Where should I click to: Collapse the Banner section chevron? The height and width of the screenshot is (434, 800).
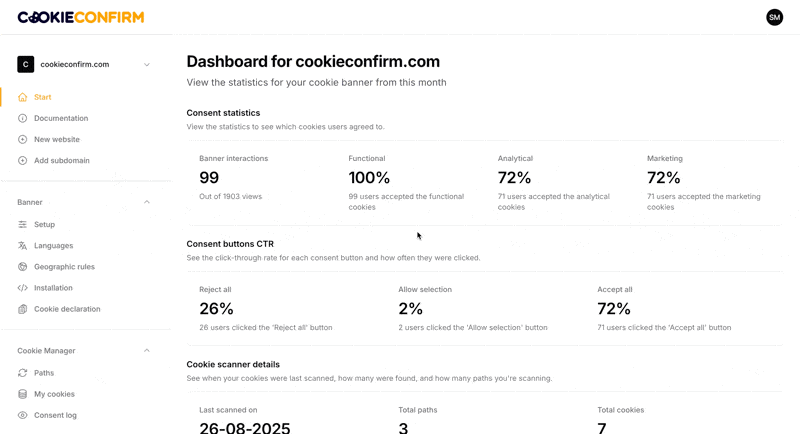pyautogui.click(x=146, y=202)
